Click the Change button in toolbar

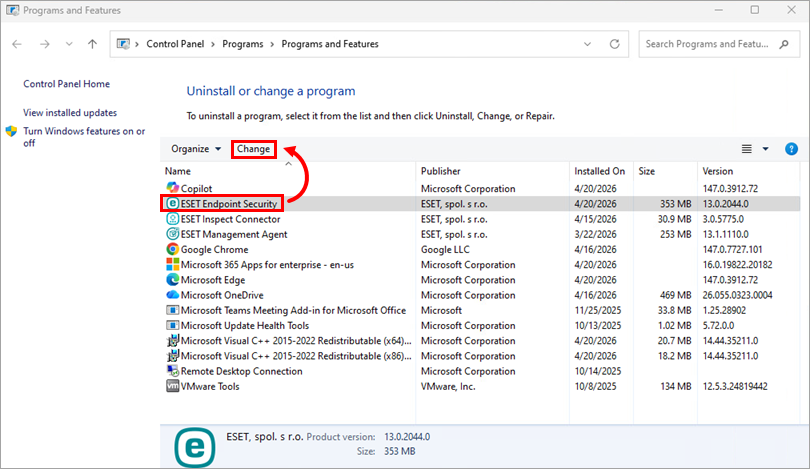tap(253, 149)
